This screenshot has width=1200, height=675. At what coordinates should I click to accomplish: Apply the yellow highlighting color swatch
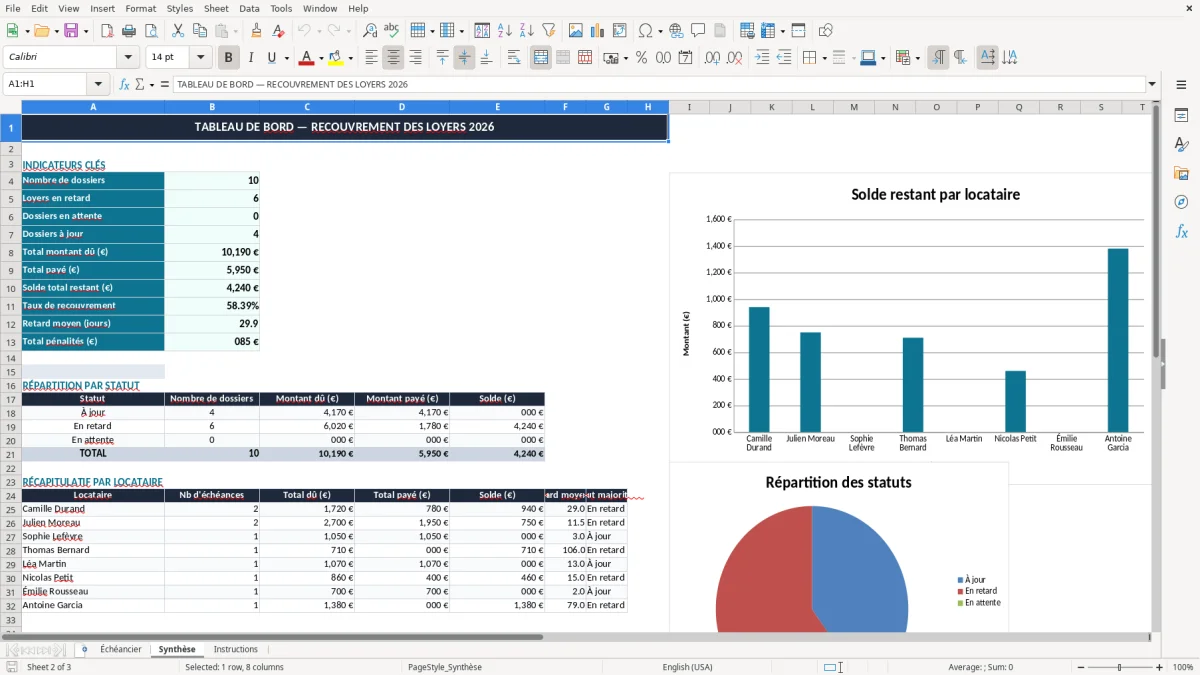(336, 58)
